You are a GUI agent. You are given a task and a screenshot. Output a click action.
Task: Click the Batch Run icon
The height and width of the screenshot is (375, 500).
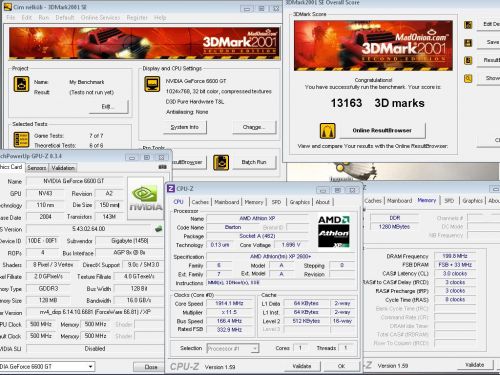click(221, 163)
